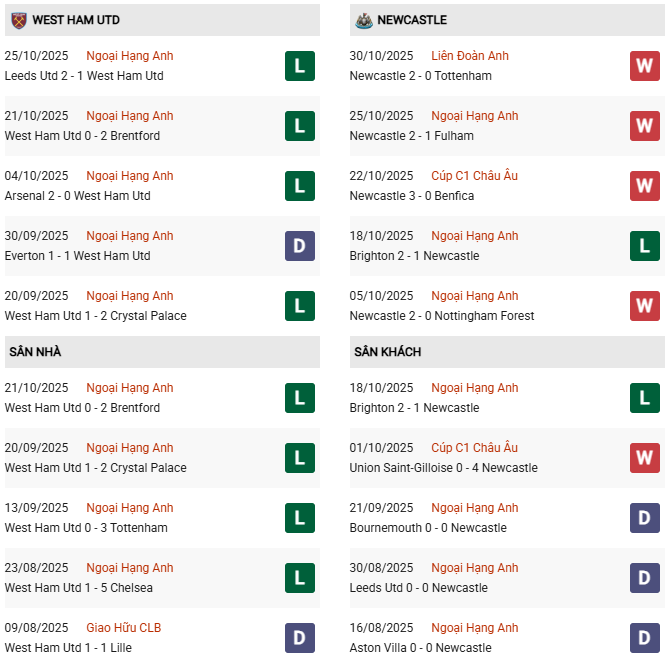Select the SÂN KHÁCH section header
The width and height of the screenshot is (666, 661).
(387, 352)
